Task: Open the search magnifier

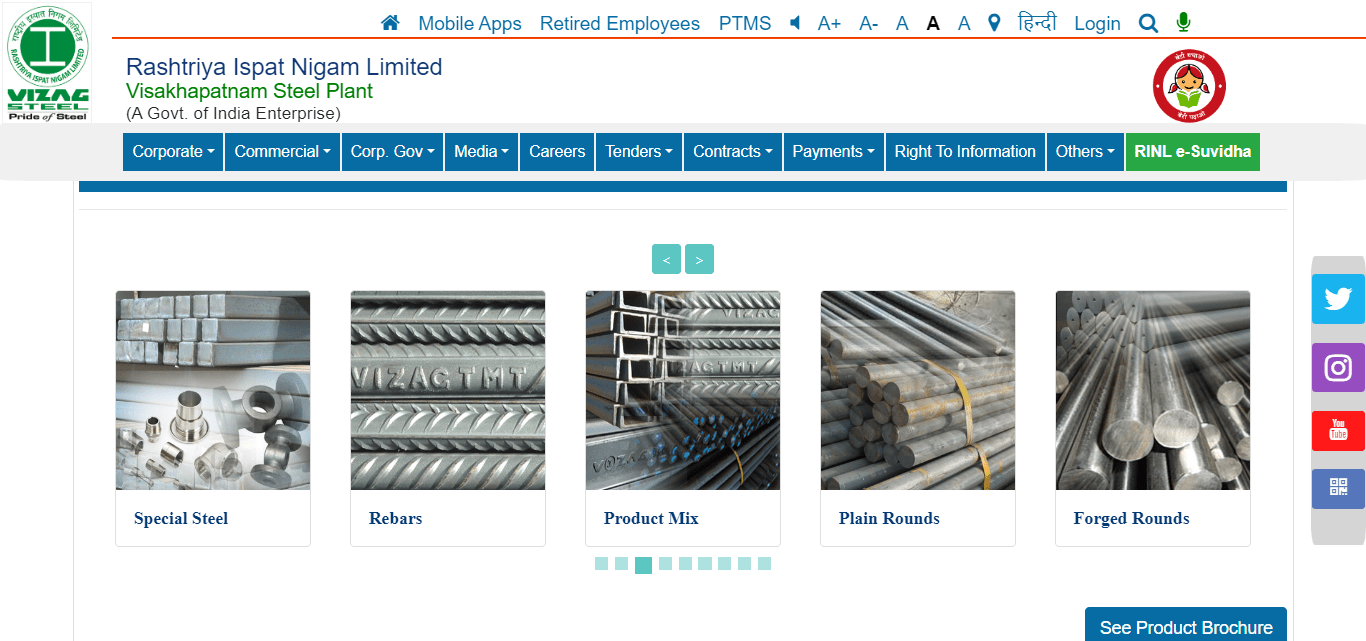Action: point(1148,22)
